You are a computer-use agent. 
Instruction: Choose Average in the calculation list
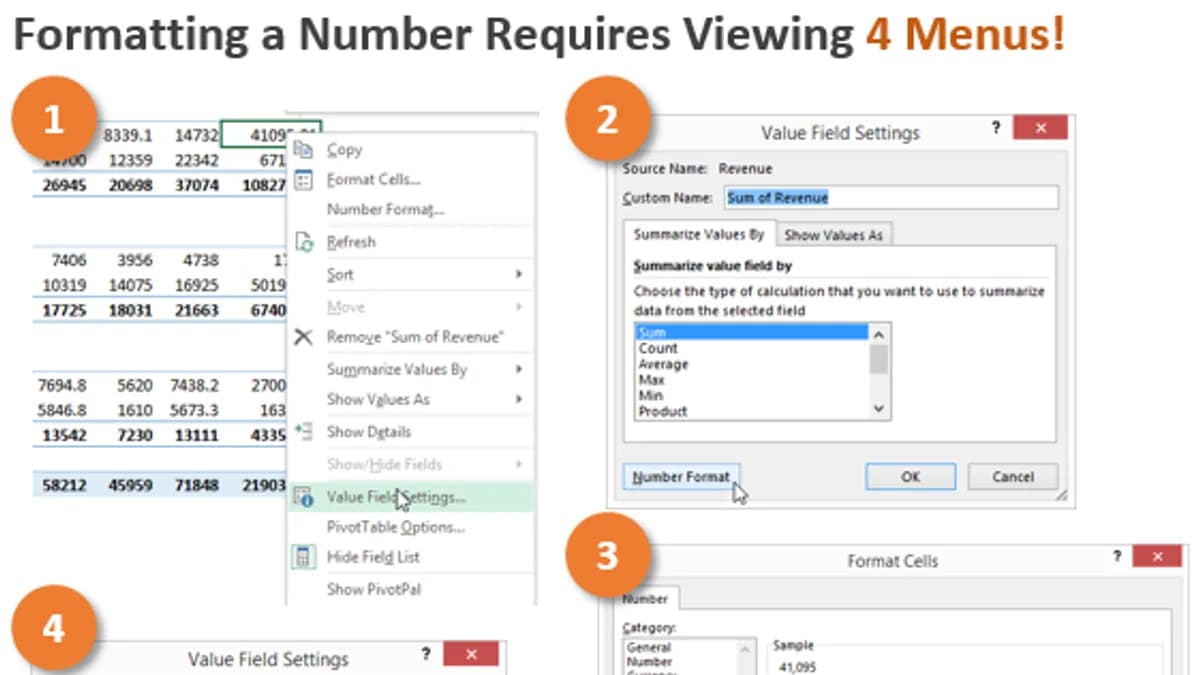[752, 364]
